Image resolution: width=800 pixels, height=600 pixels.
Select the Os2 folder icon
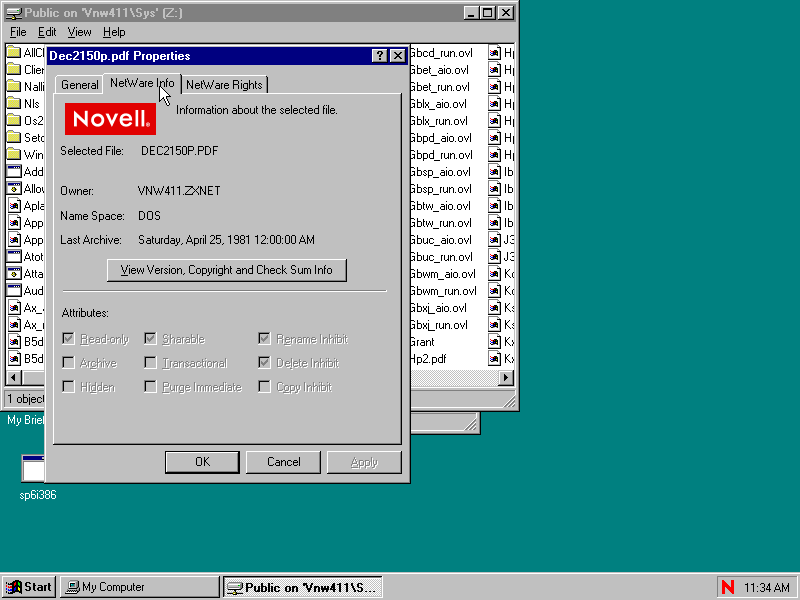click(x=14, y=120)
